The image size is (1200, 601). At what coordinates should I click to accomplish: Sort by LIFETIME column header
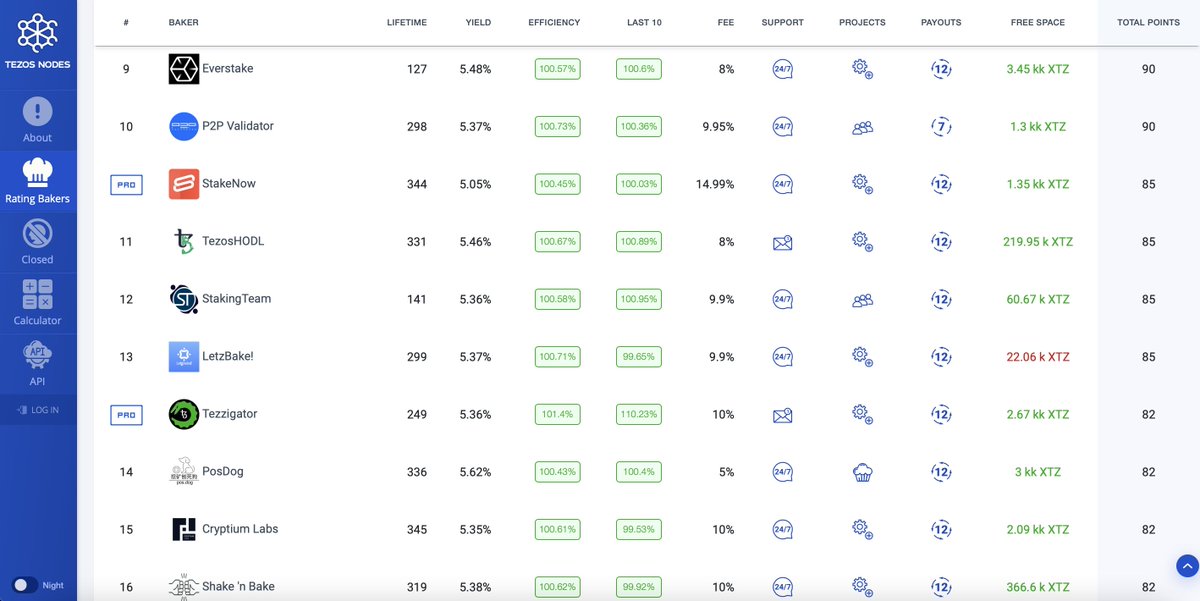point(407,22)
